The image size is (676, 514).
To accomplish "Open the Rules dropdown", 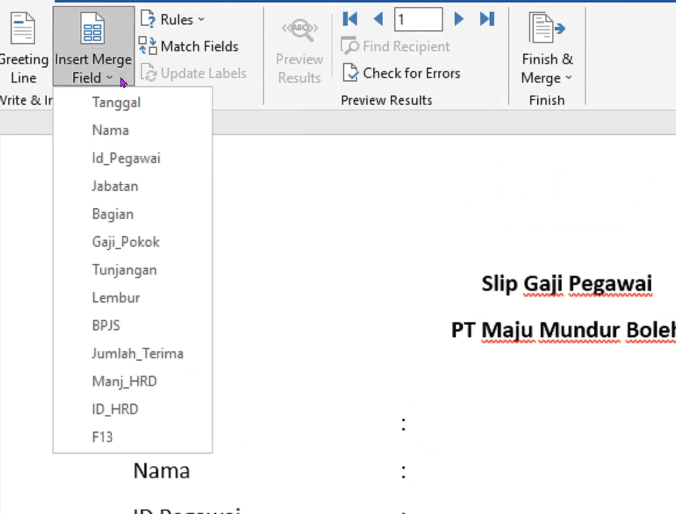I will click(x=172, y=19).
